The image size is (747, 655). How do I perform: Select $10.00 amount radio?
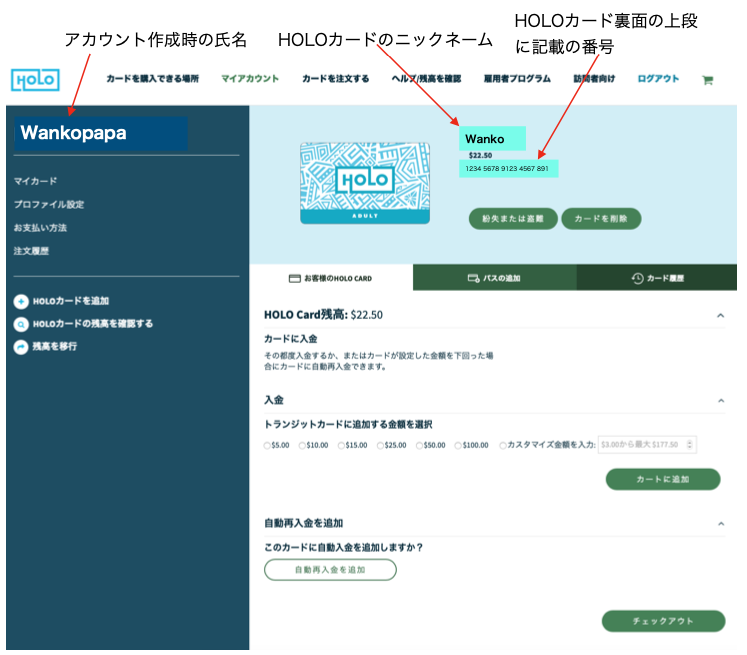pos(302,445)
